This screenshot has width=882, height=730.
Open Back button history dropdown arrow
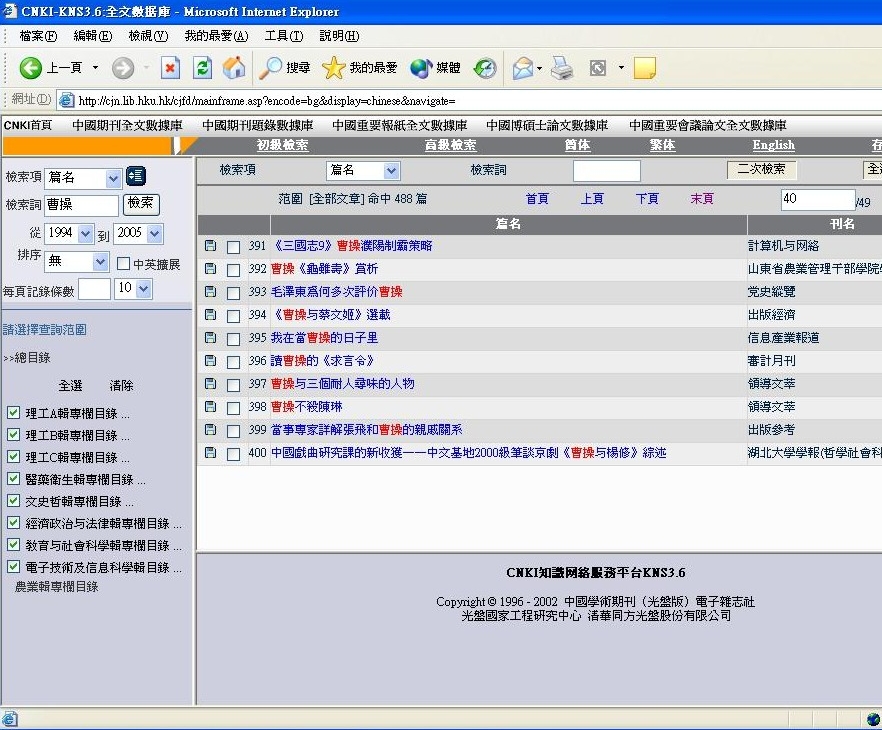coord(95,68)
